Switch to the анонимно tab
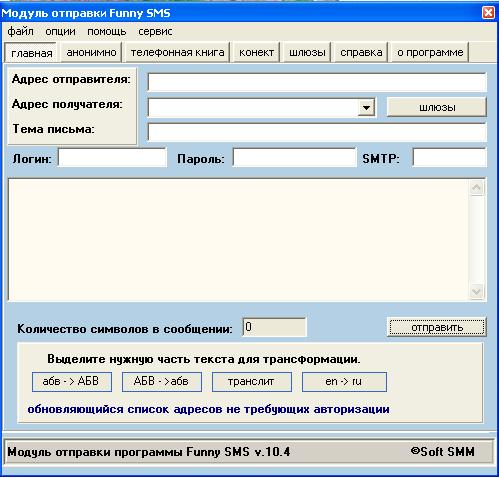 tap(91, 52)
